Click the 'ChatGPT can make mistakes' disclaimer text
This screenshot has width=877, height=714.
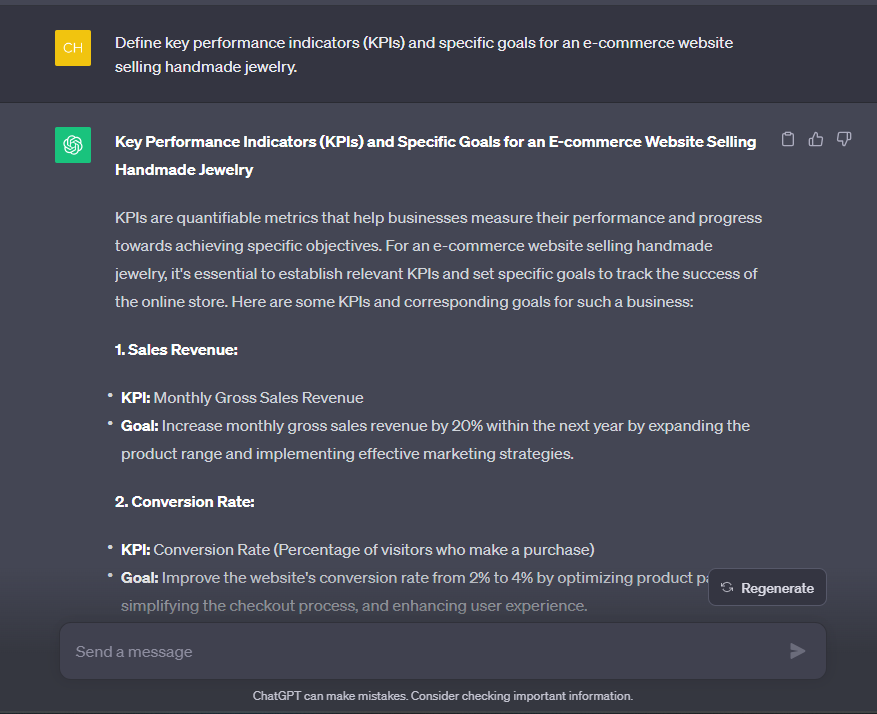click(442, 696)
